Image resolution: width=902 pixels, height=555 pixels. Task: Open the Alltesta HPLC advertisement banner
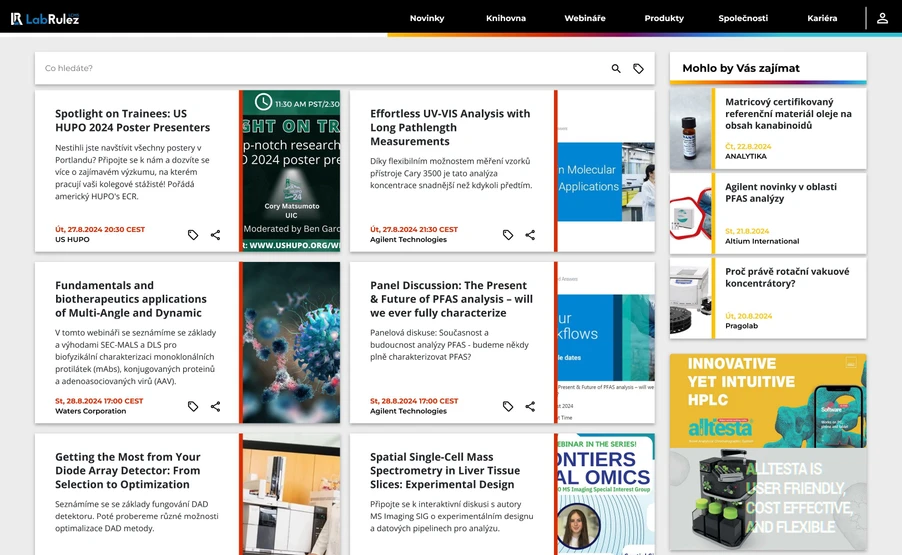click(x=768, y=452)
